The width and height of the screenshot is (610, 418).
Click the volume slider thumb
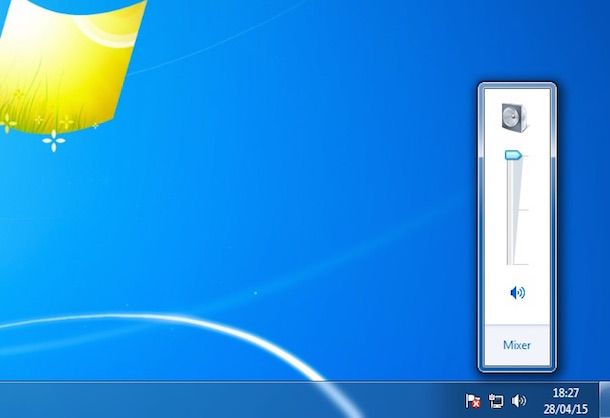tap(513, 155)
